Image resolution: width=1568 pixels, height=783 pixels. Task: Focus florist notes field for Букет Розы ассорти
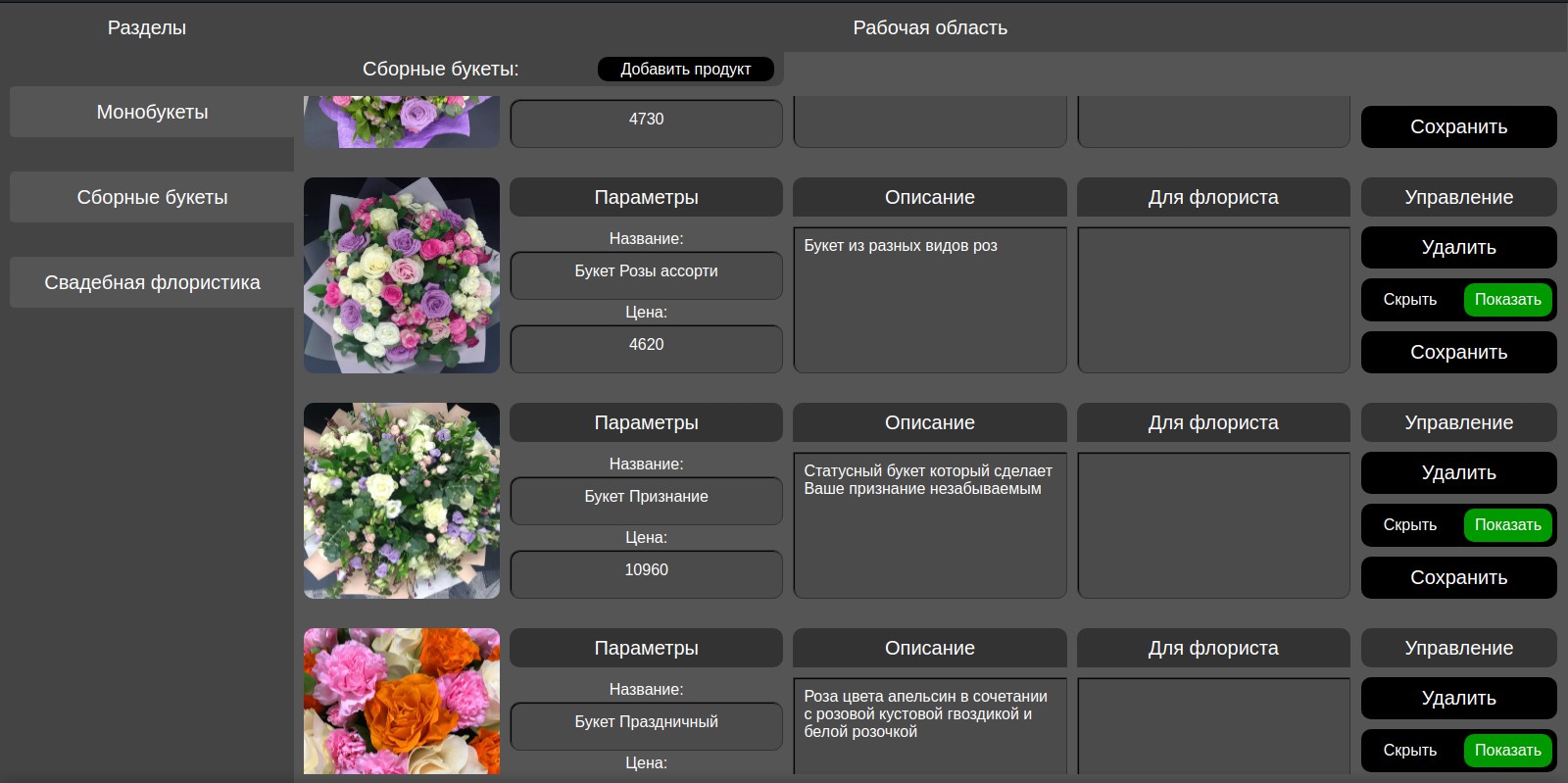tap(1214, 300)
